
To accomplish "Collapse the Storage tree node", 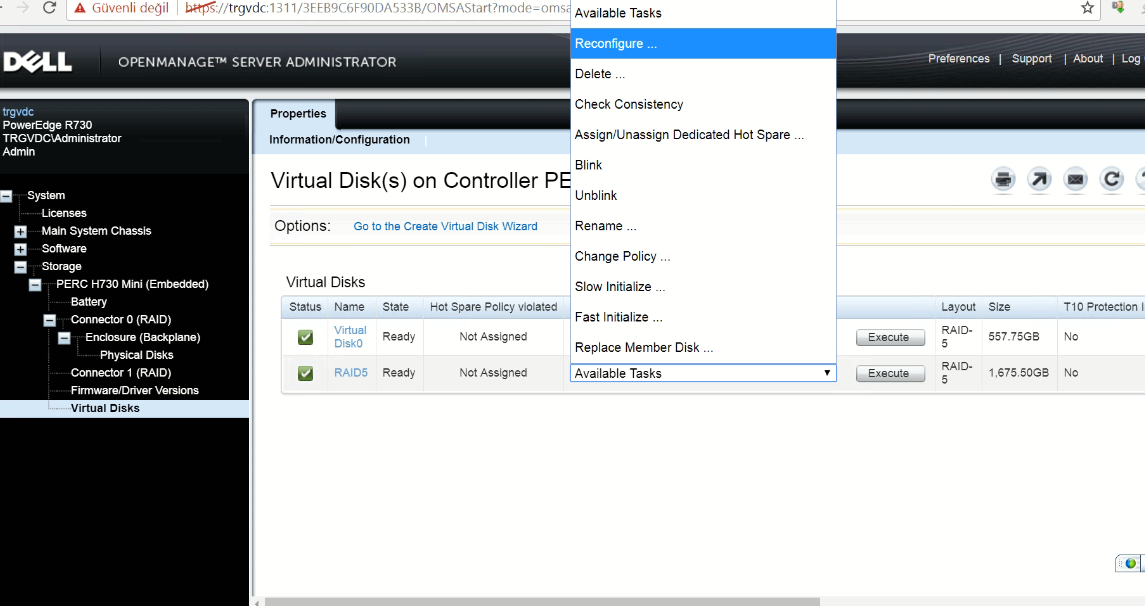I will [21, 267].
